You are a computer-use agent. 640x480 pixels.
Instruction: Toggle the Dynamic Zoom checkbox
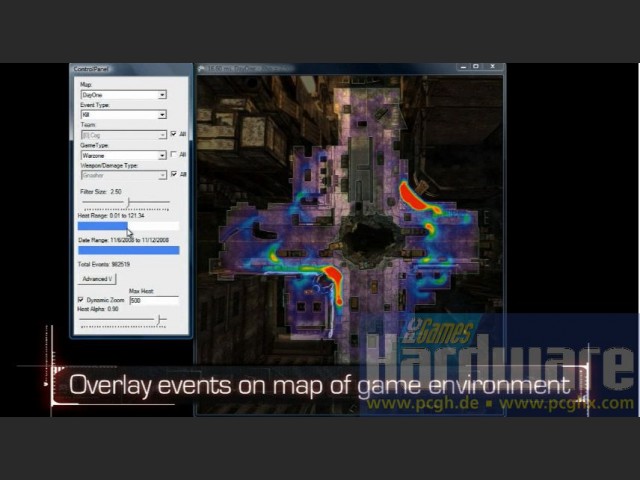click(80, 300)
